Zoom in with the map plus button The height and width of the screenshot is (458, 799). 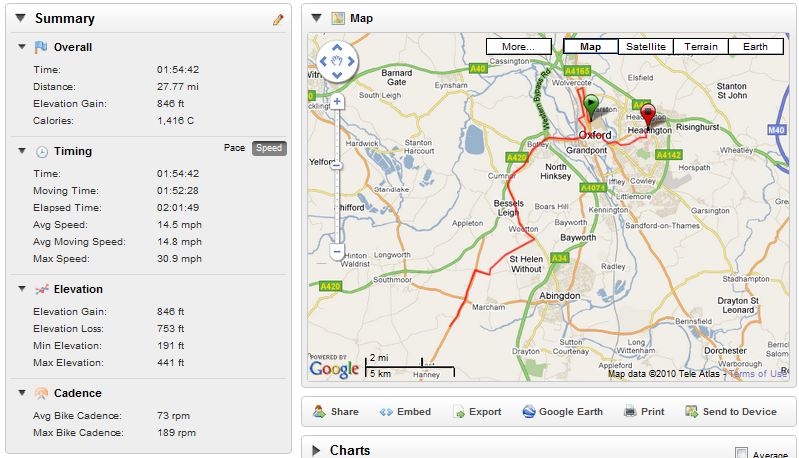(x=337, y=102)
